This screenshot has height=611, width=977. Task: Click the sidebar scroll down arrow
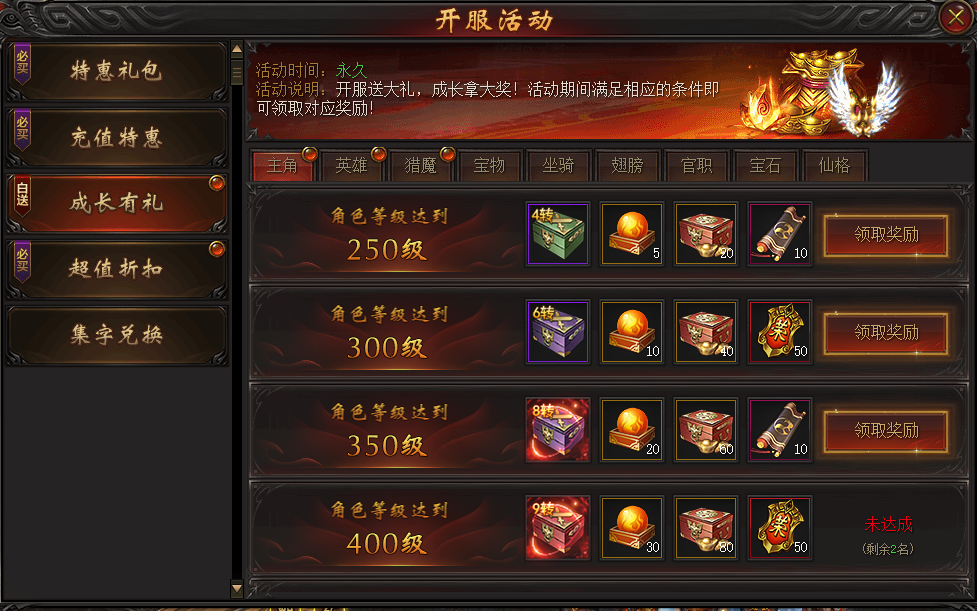tap(237, 587)
